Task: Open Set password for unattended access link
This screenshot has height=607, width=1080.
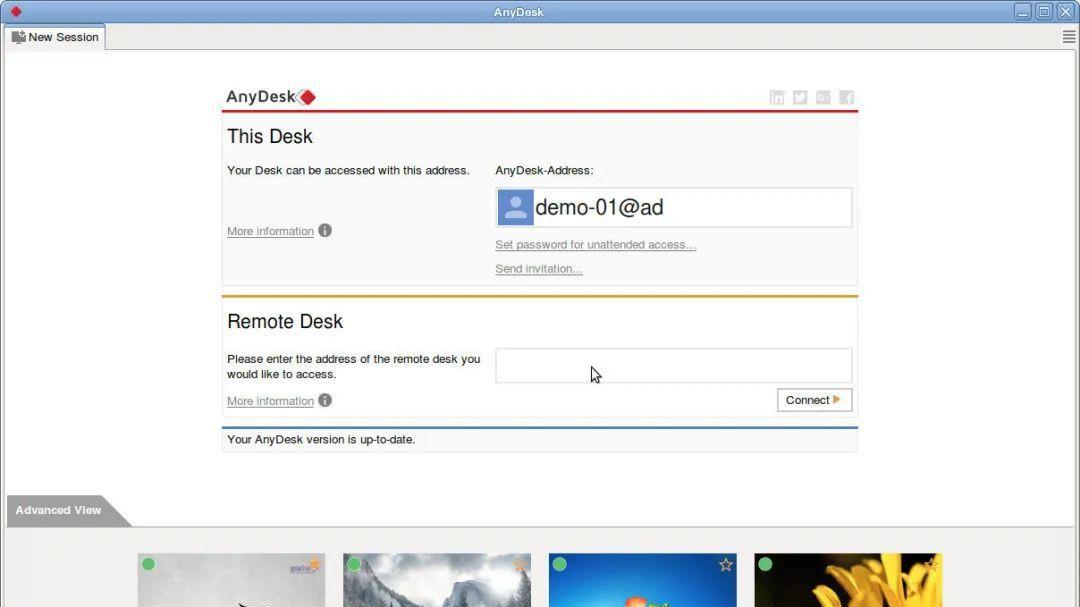Action: coord(595,245)
